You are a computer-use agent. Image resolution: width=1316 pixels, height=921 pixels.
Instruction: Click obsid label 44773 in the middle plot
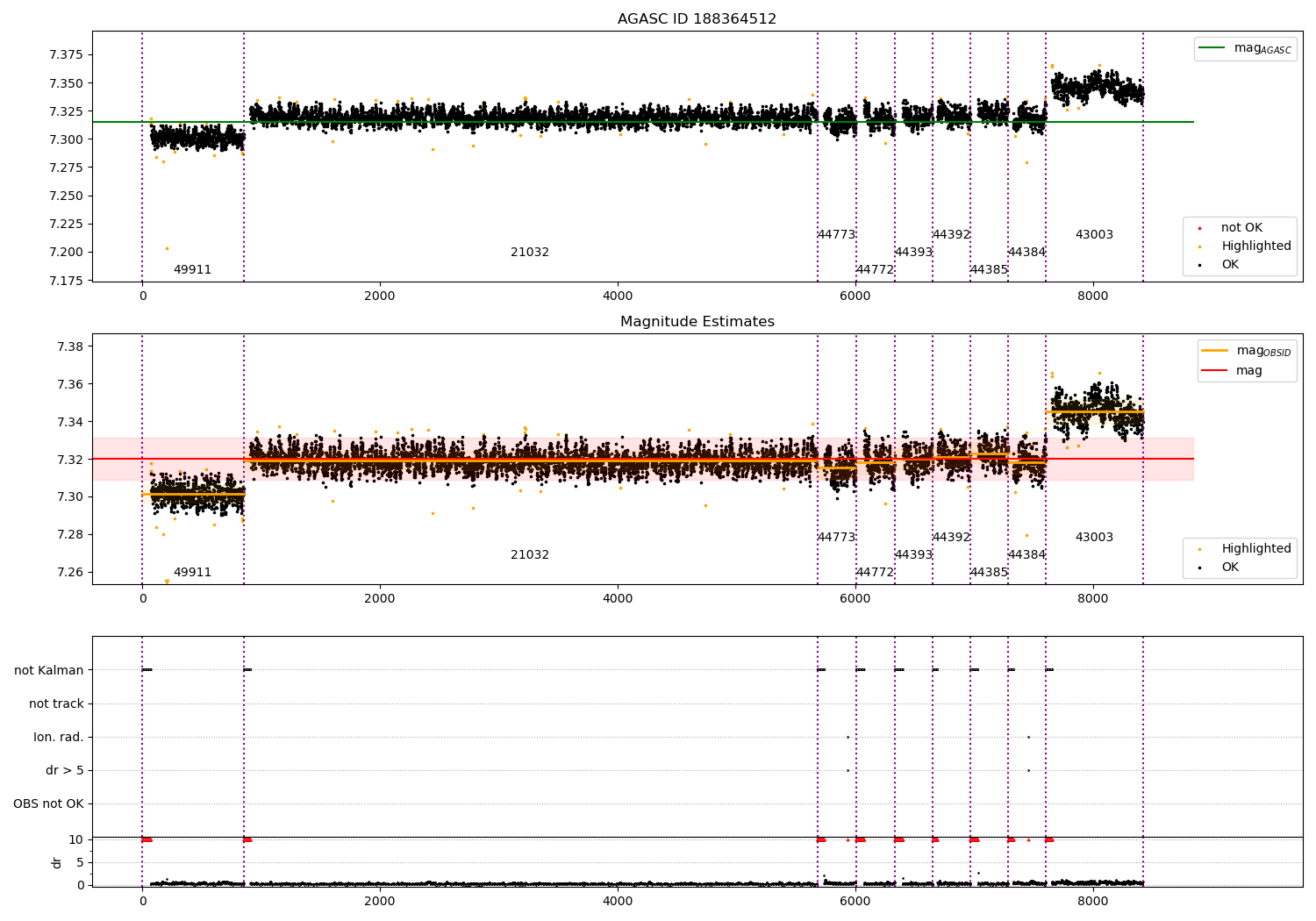tap(836, 538)
